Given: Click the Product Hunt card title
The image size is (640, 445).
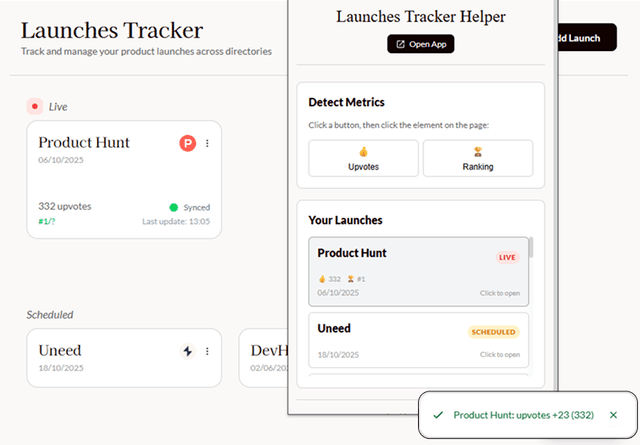Looking at the screenshot, I should pos(84,142).
